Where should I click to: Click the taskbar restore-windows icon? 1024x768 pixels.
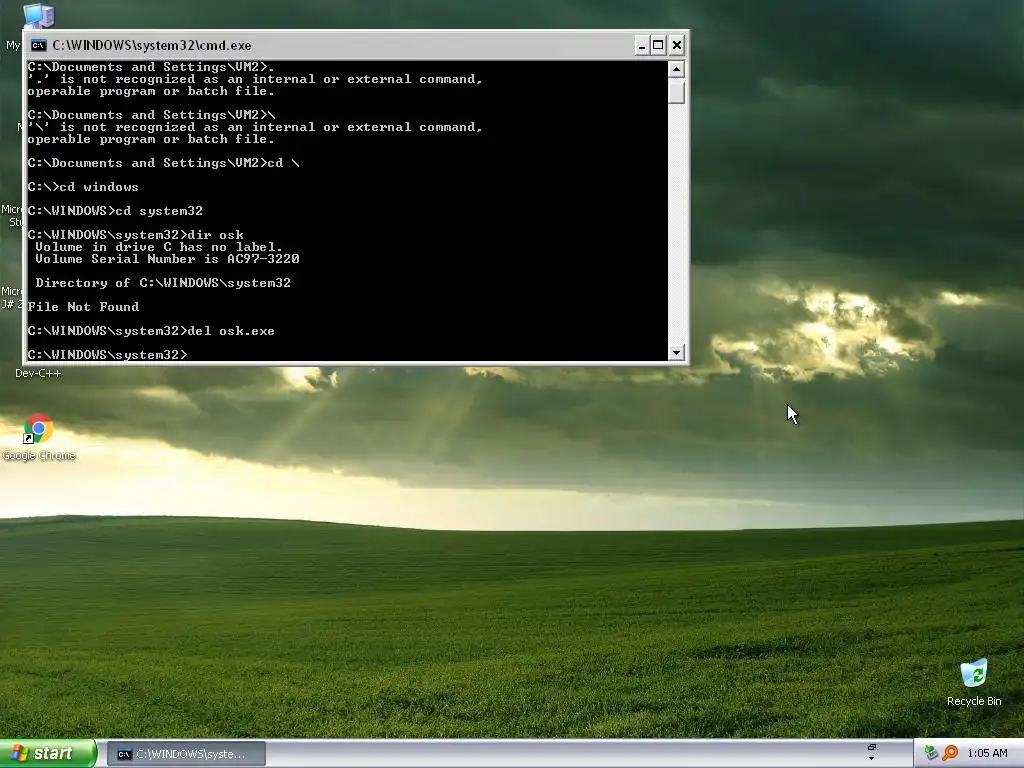coord(872,747)
